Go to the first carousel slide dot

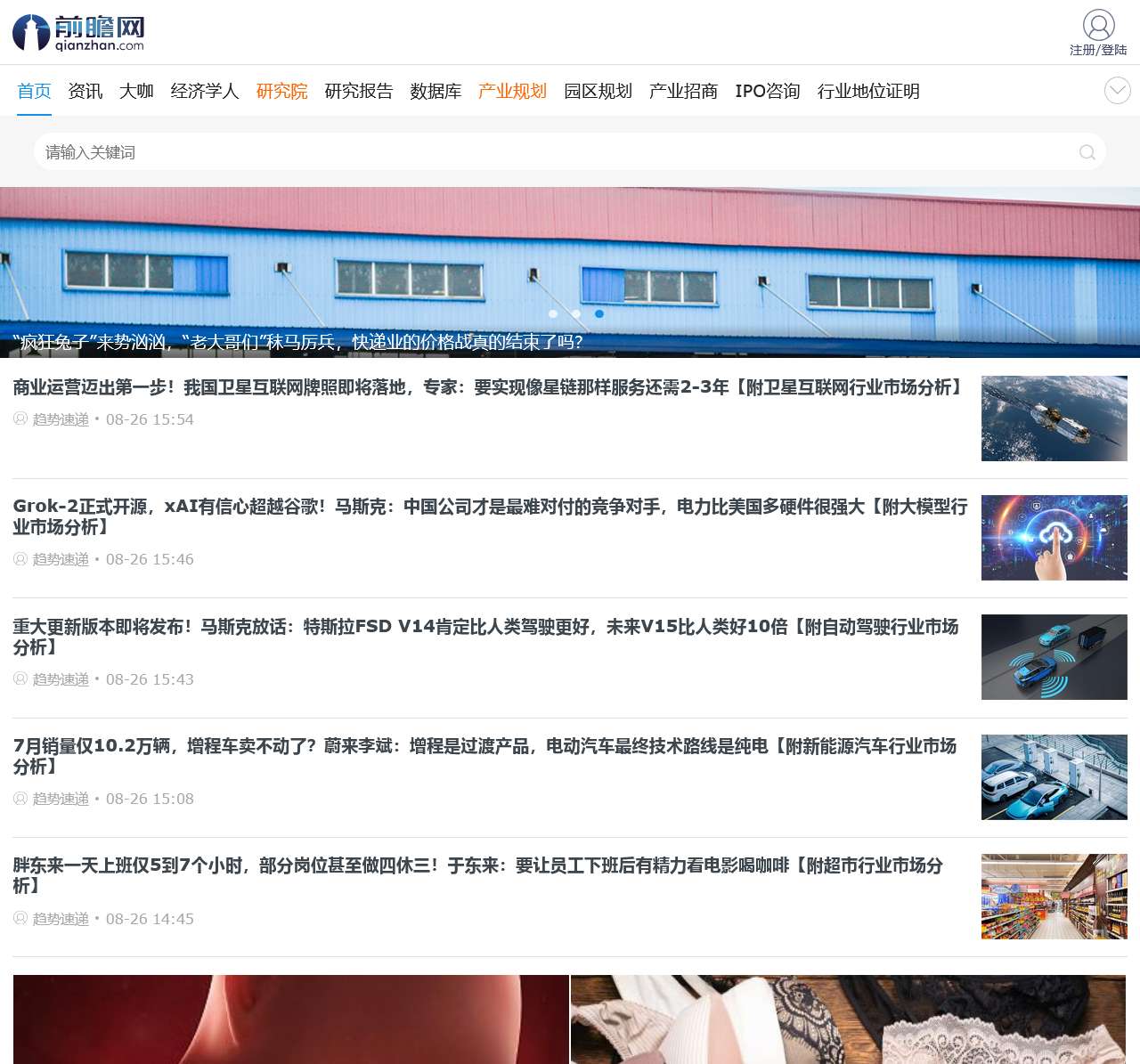point(553,313)
